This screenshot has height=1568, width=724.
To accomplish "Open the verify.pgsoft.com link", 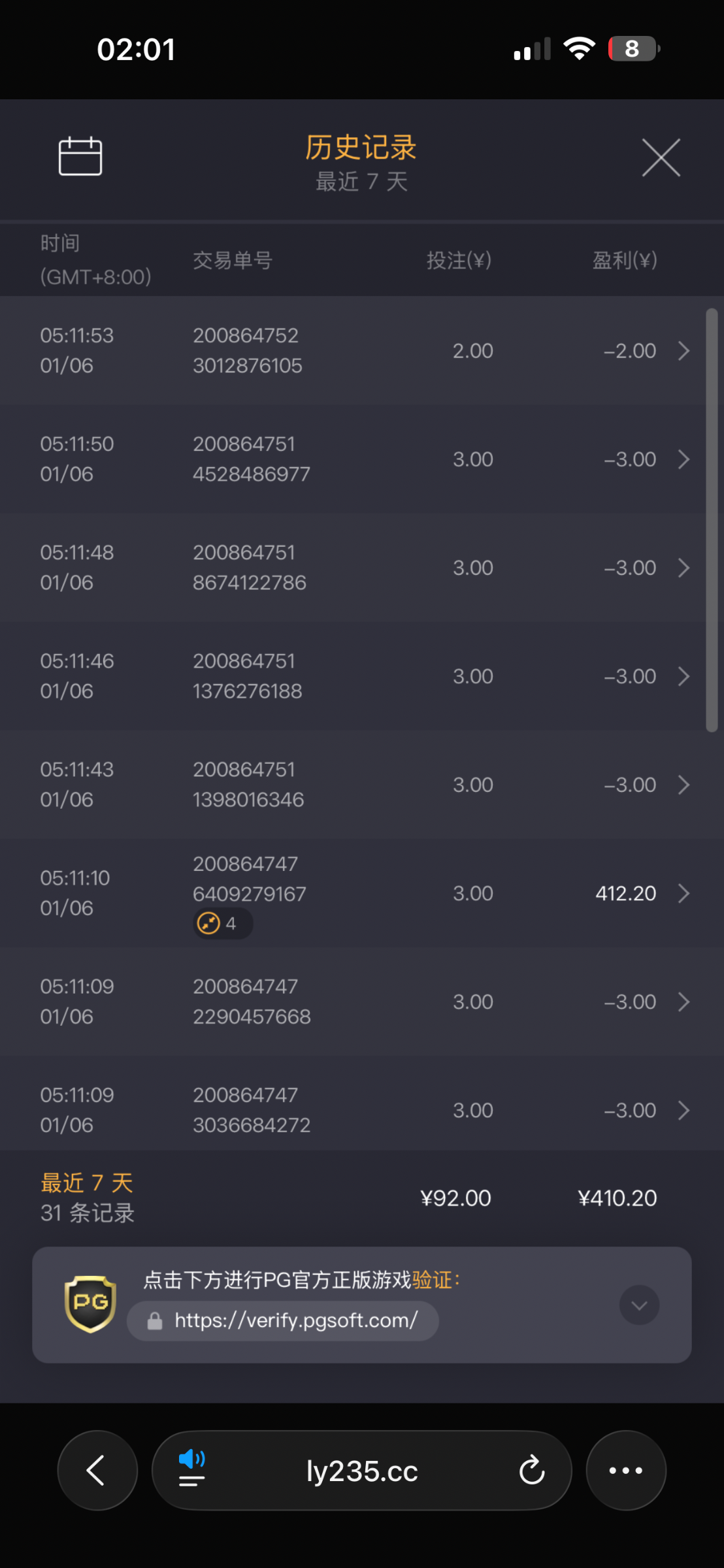I will (295, 1321).
